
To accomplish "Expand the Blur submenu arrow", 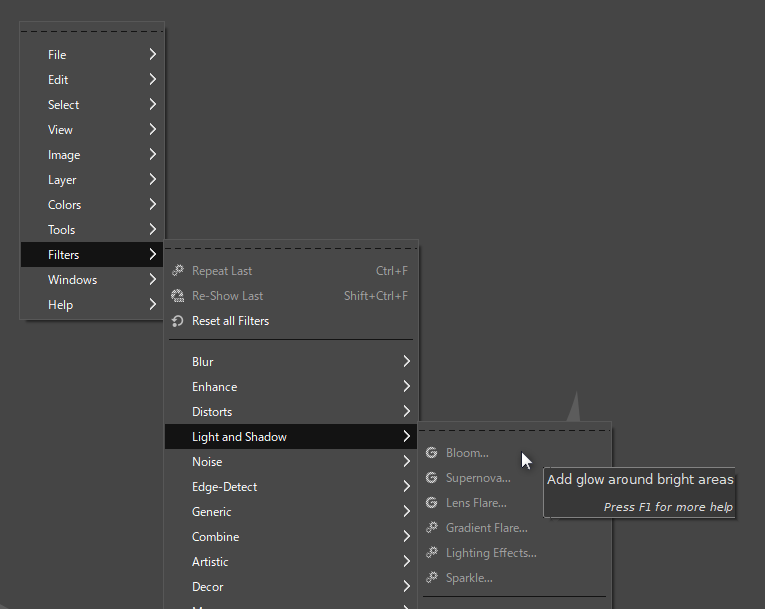I will [406, 361].
